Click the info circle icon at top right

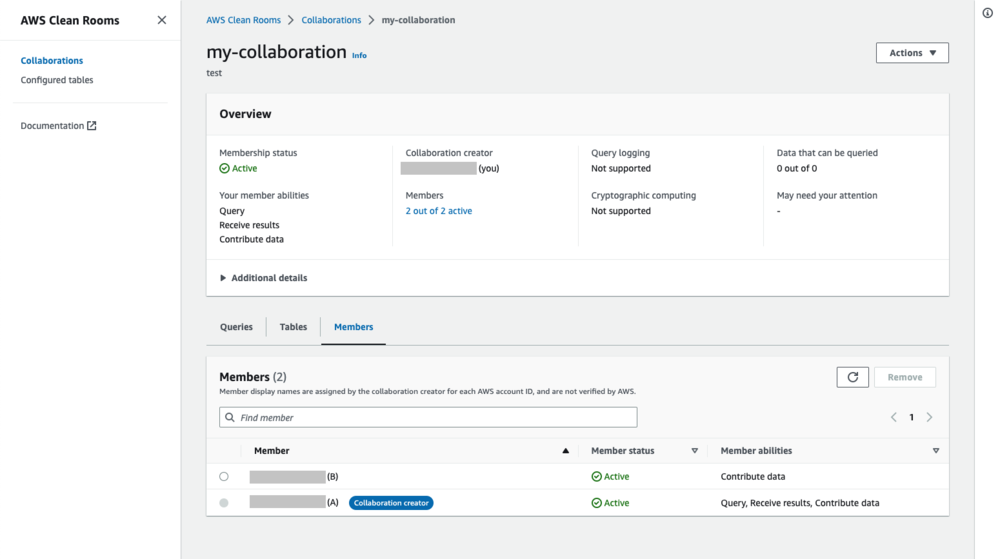coord(987,14)
